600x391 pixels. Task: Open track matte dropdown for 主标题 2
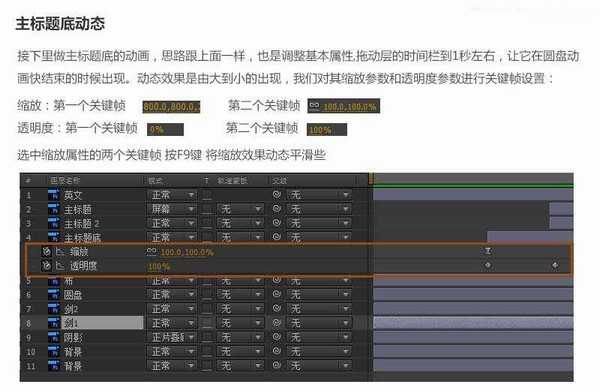(240, 223)
